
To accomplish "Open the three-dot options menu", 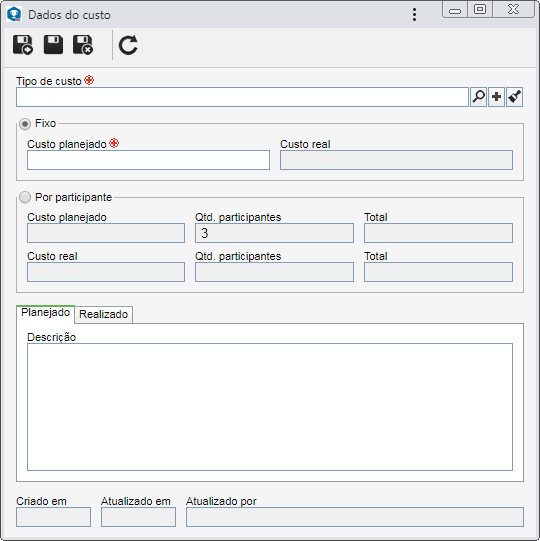I will coord(414,14).
